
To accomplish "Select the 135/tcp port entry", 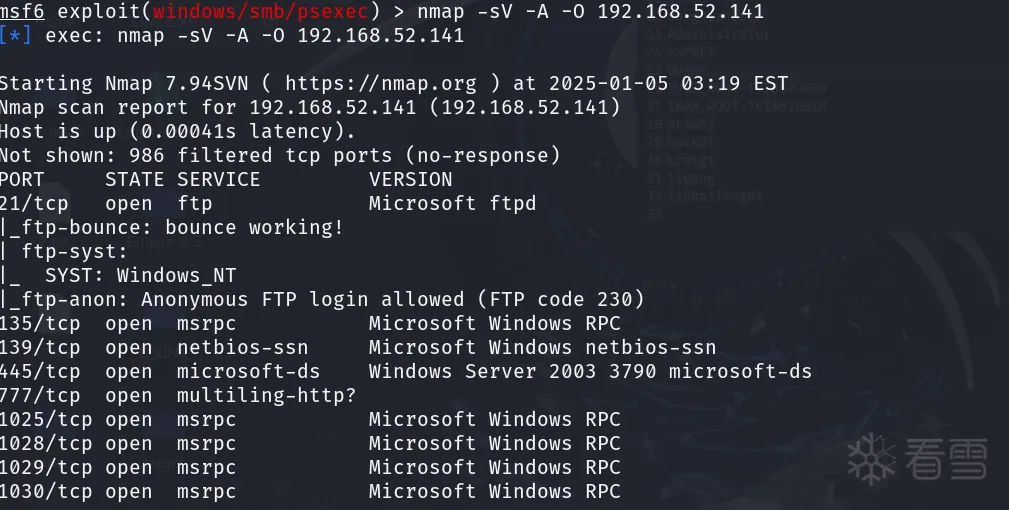I will [40, 324].
